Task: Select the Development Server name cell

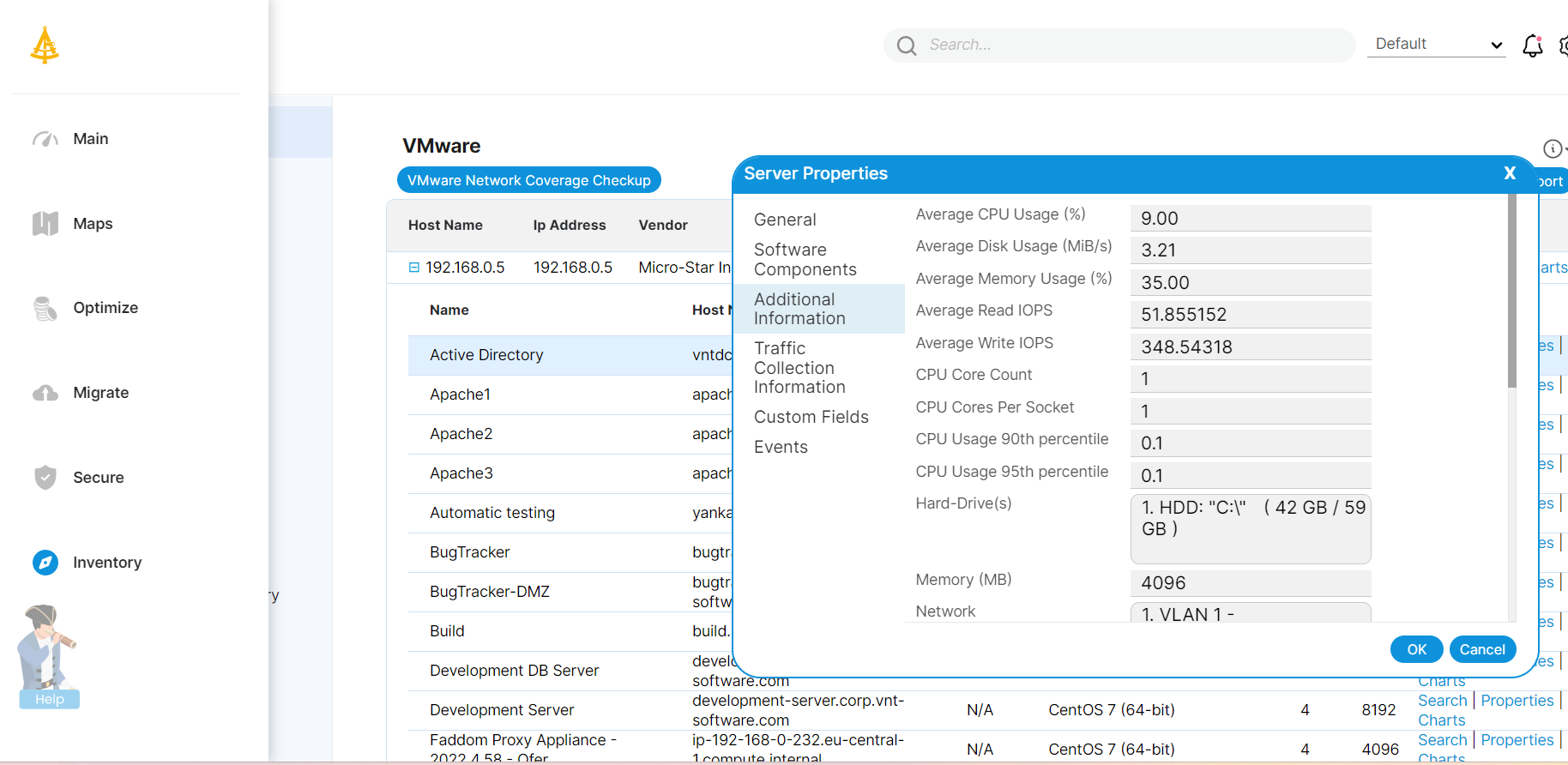Action: pos(502,710)
